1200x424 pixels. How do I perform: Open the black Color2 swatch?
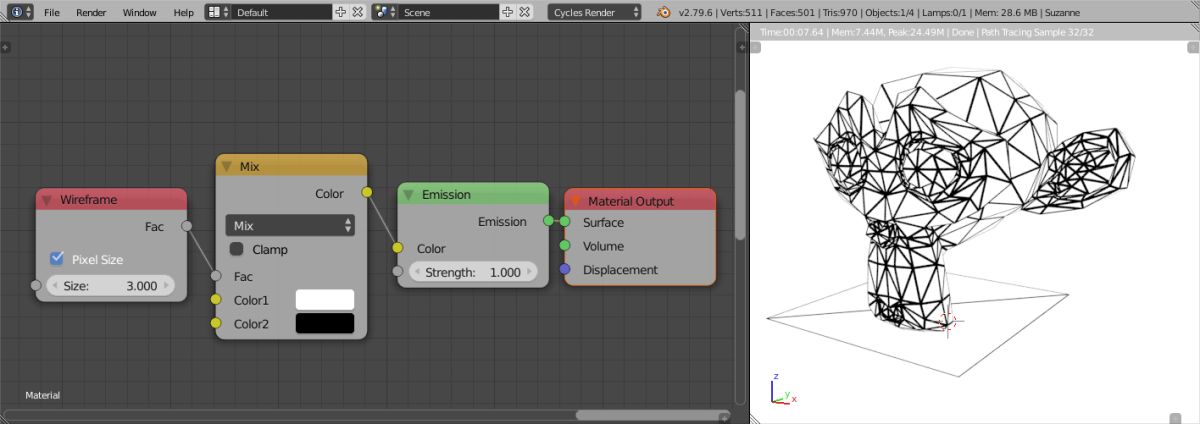(x=325, y=323)
